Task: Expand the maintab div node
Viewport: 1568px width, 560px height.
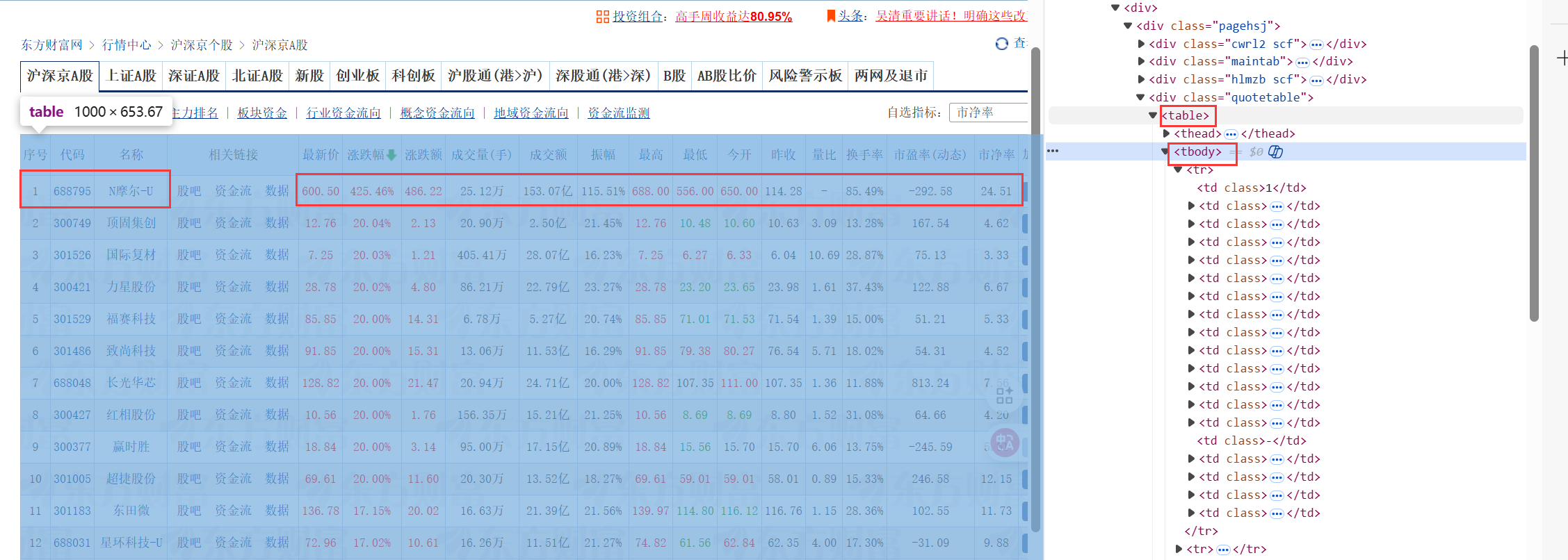Action: pos(1141,61)
